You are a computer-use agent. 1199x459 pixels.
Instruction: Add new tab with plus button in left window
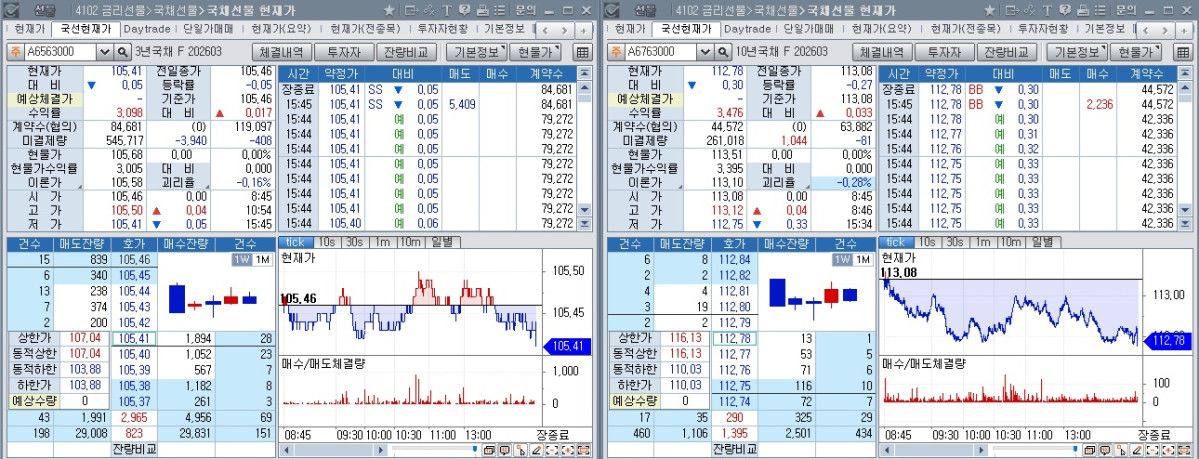pyautogui.click(x=583, y=30)
